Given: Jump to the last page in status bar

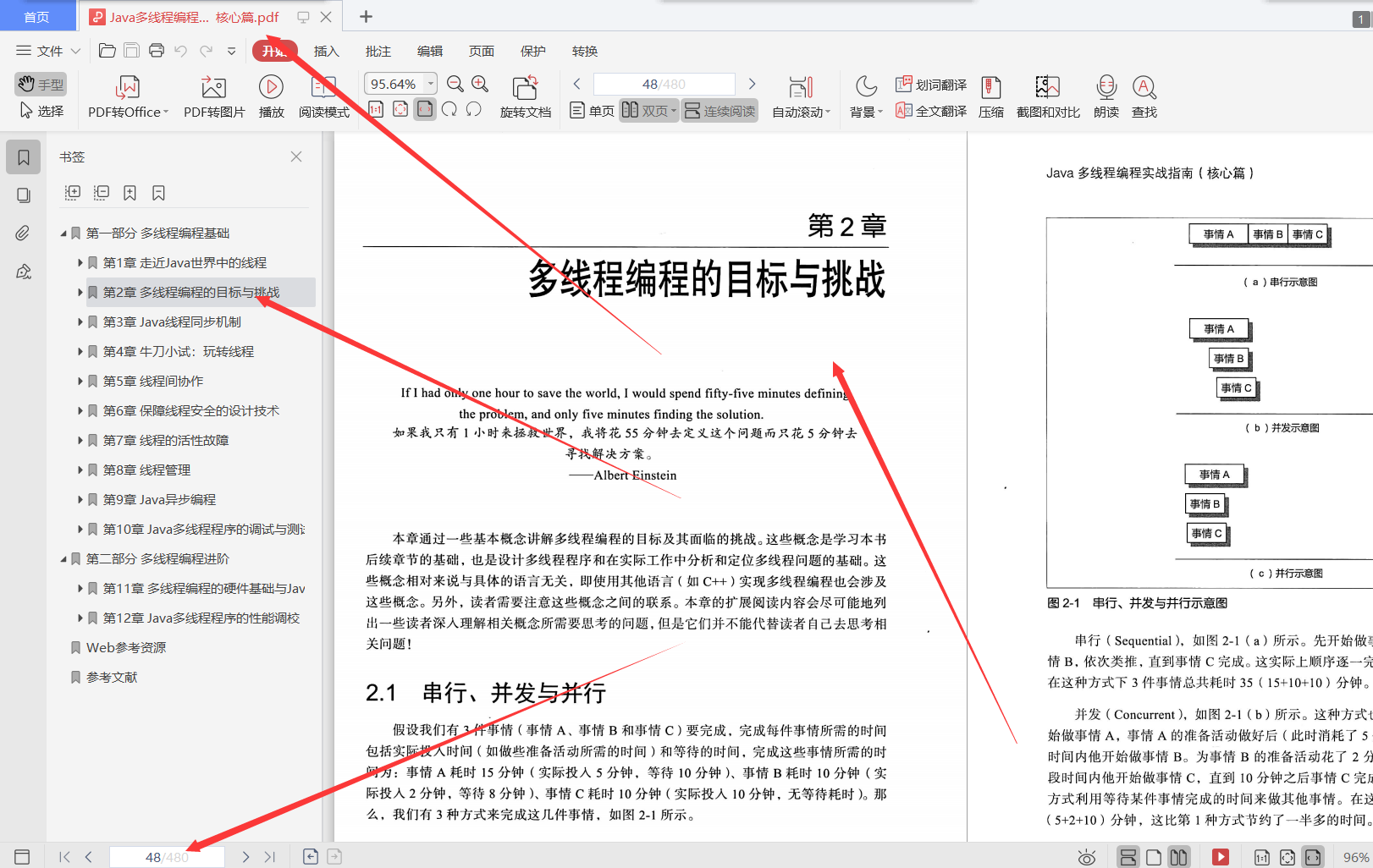Looking at the screenshot, I should [270, 857].
